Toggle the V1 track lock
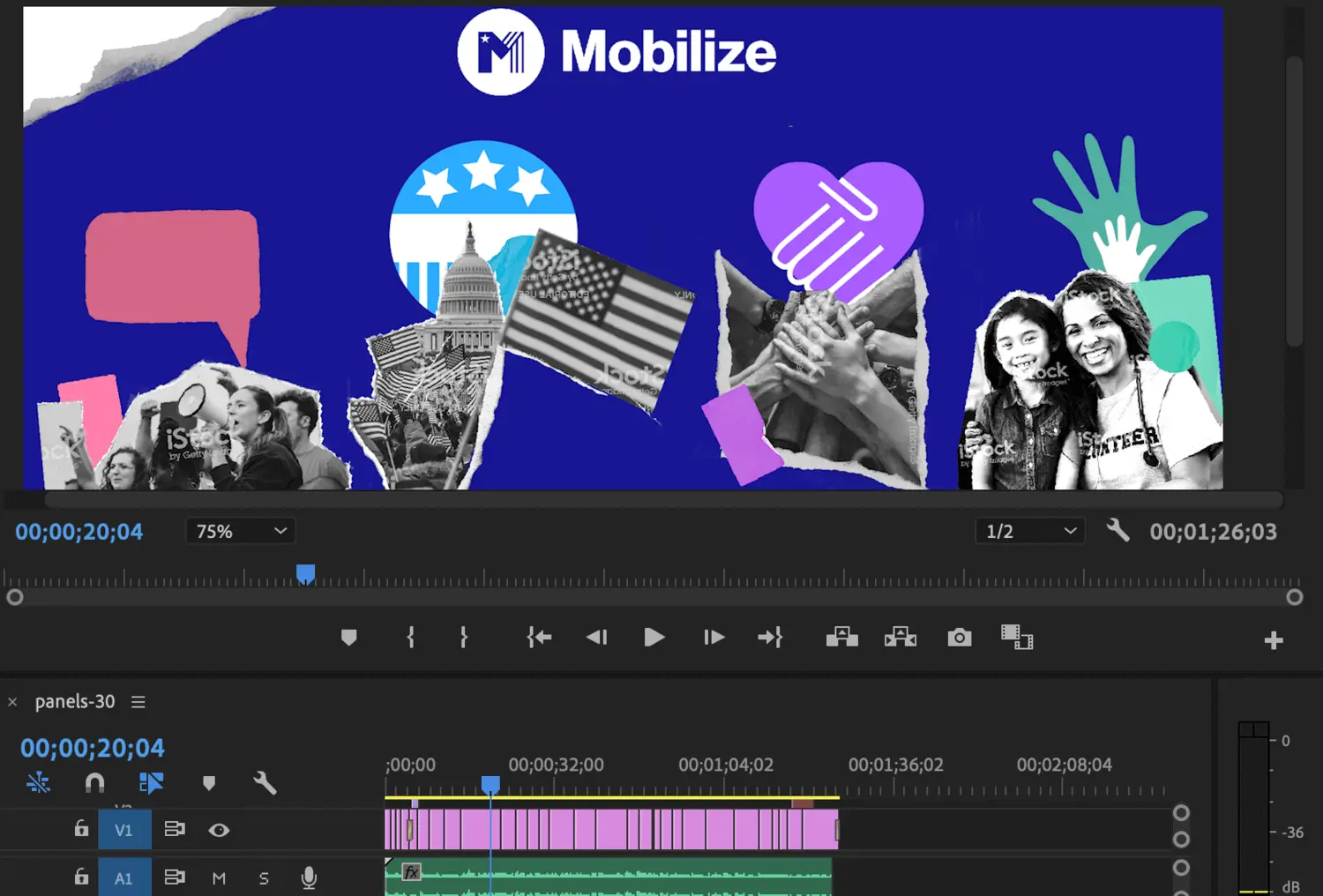 (81, 828)
